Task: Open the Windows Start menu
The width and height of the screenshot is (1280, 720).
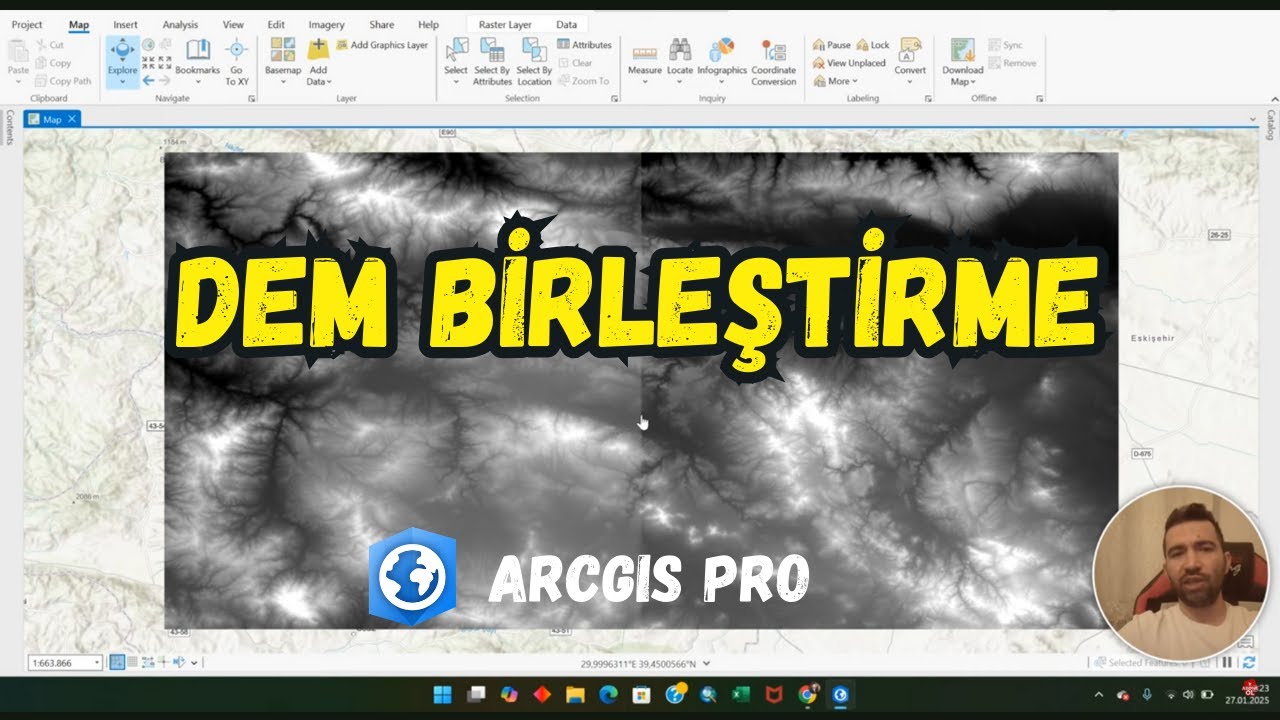Action: click(442, 694)
